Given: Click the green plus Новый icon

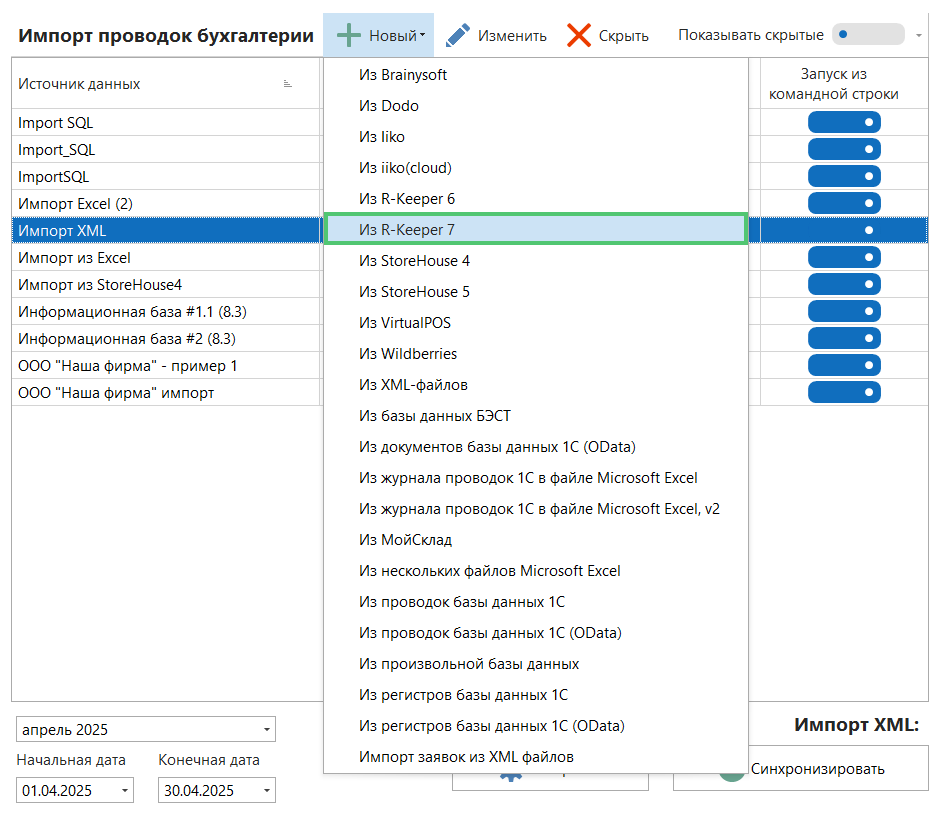Looking at the screenshot, I should pos(348,36).
